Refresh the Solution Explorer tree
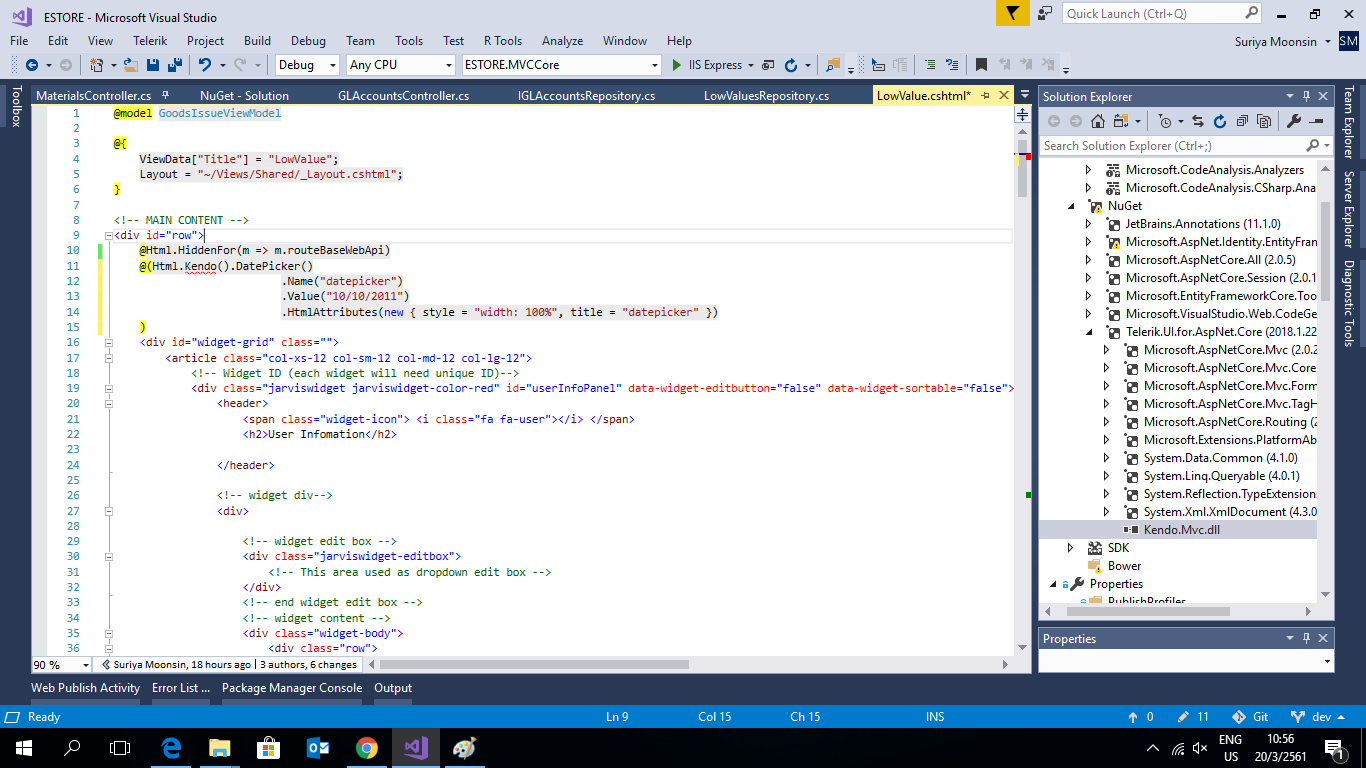The height and width of the screenshot is (768, 1366). 1220,121
